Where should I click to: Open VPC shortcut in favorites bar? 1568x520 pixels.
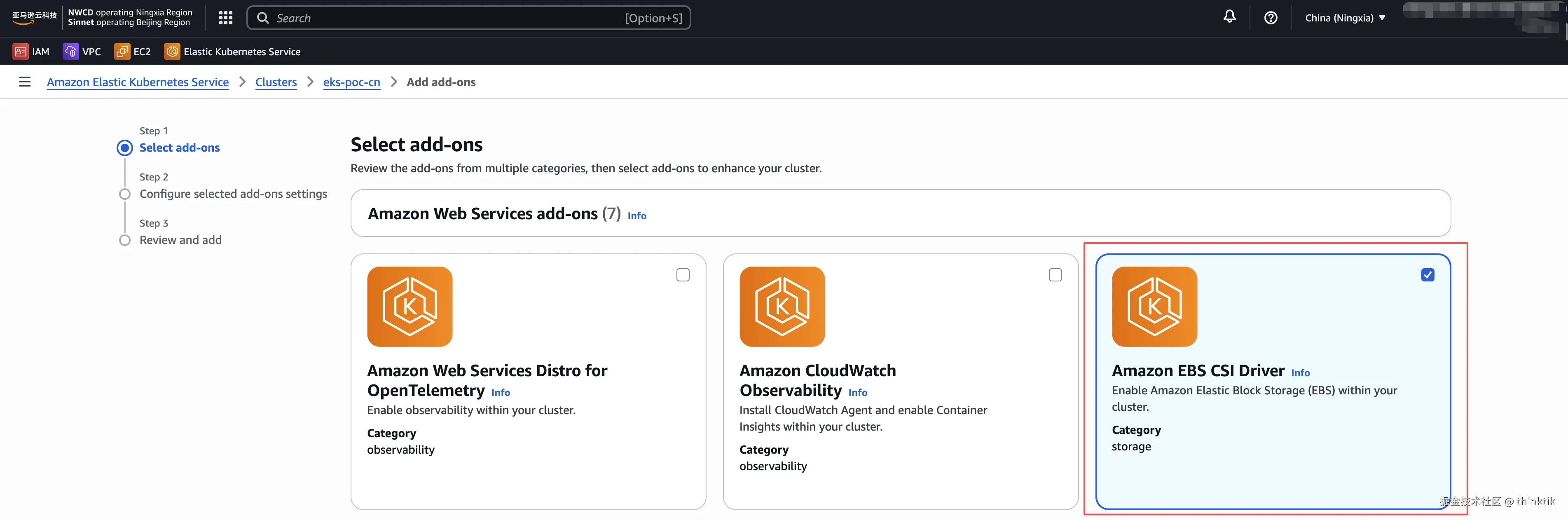point(82,52)
